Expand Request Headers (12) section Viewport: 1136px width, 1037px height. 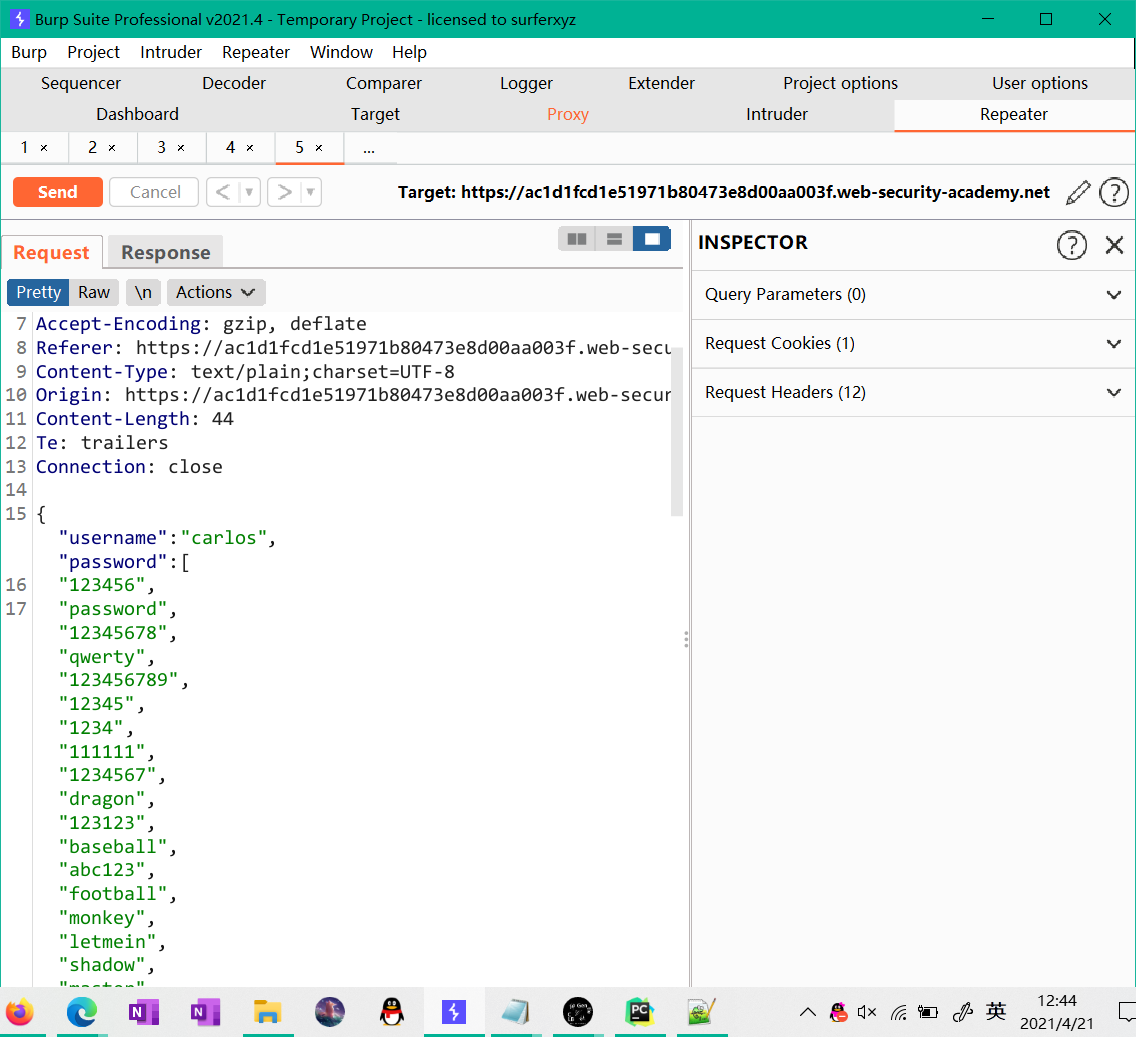pos(913,392)
